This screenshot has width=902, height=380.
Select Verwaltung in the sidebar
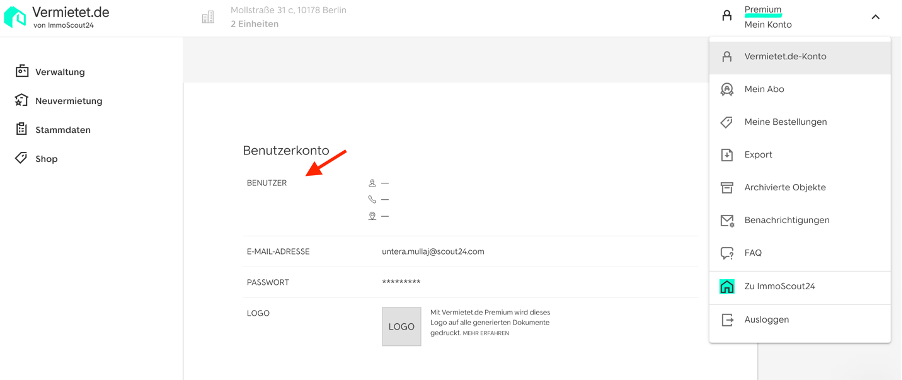(x=60, y=72)
